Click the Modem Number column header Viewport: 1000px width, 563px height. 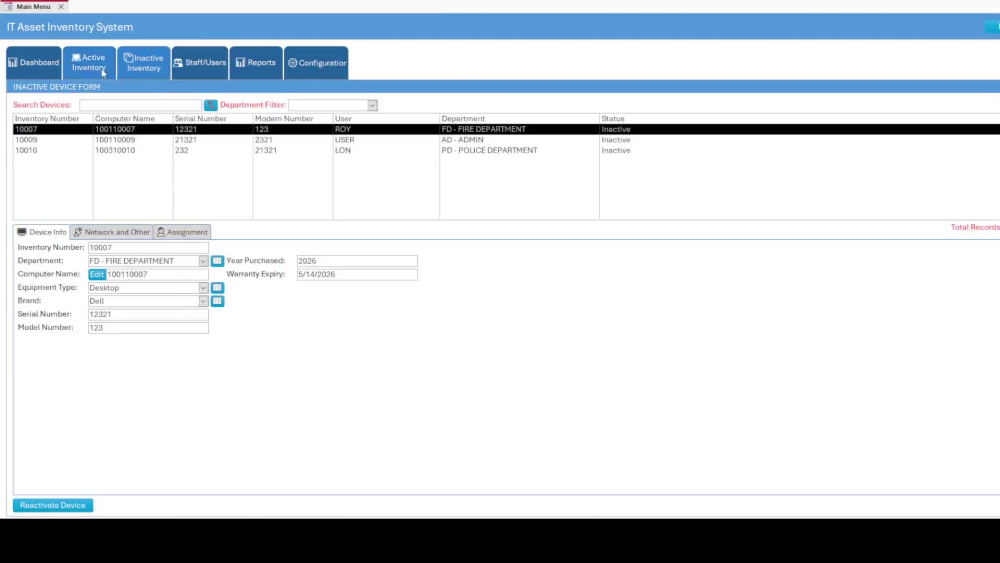pos(284,119)
